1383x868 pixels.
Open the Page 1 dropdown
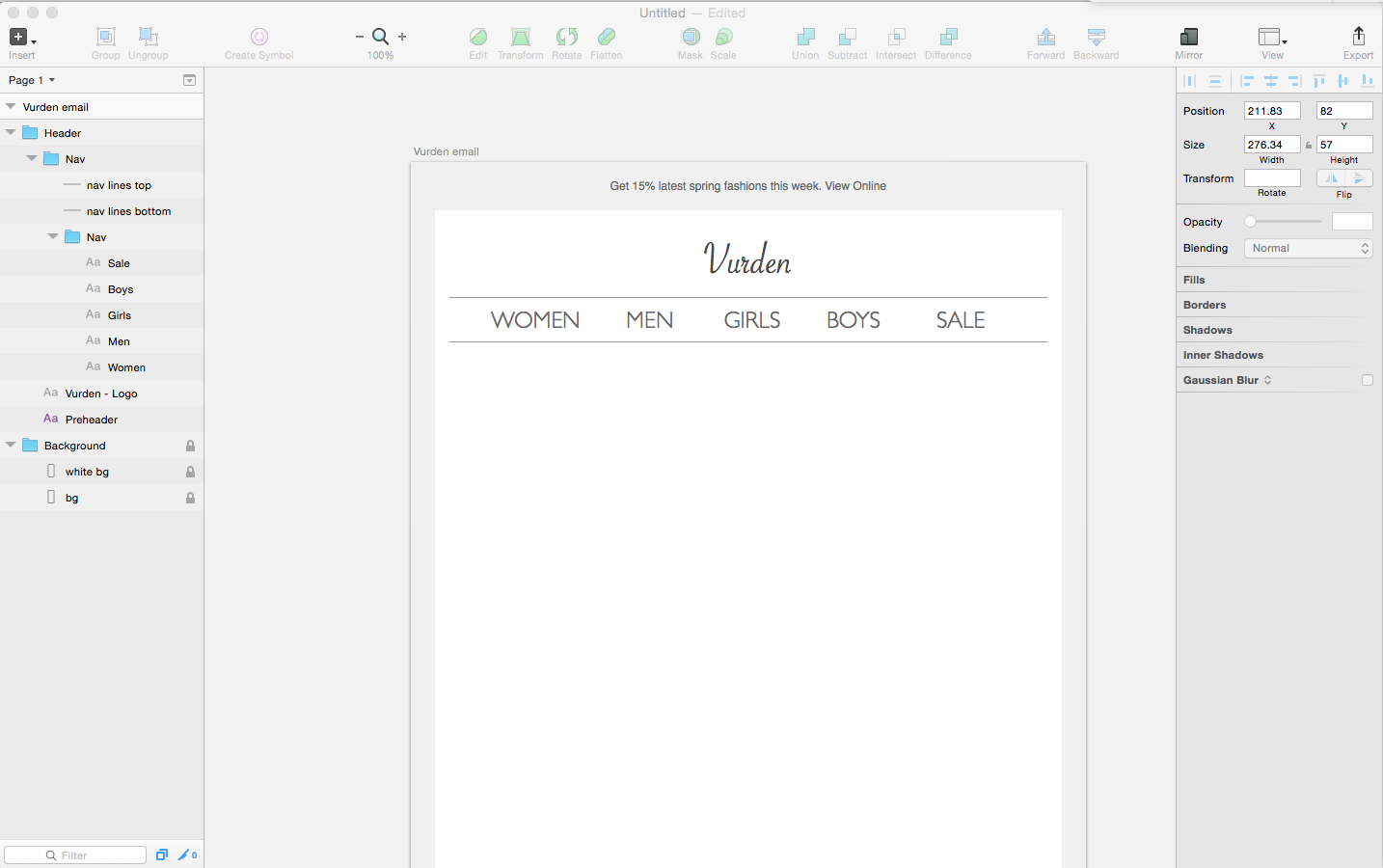[31, 80]
